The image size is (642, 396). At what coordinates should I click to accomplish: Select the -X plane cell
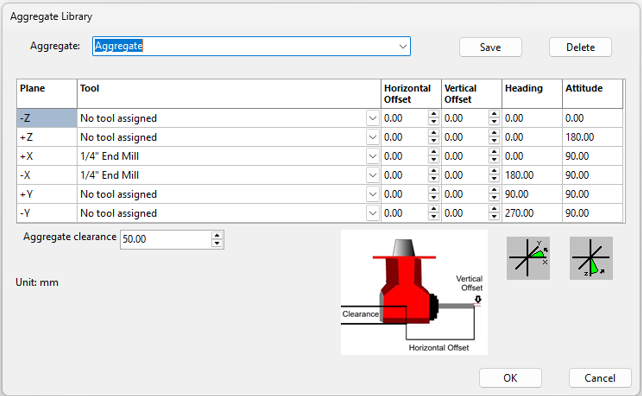click(x=47, y=175)
